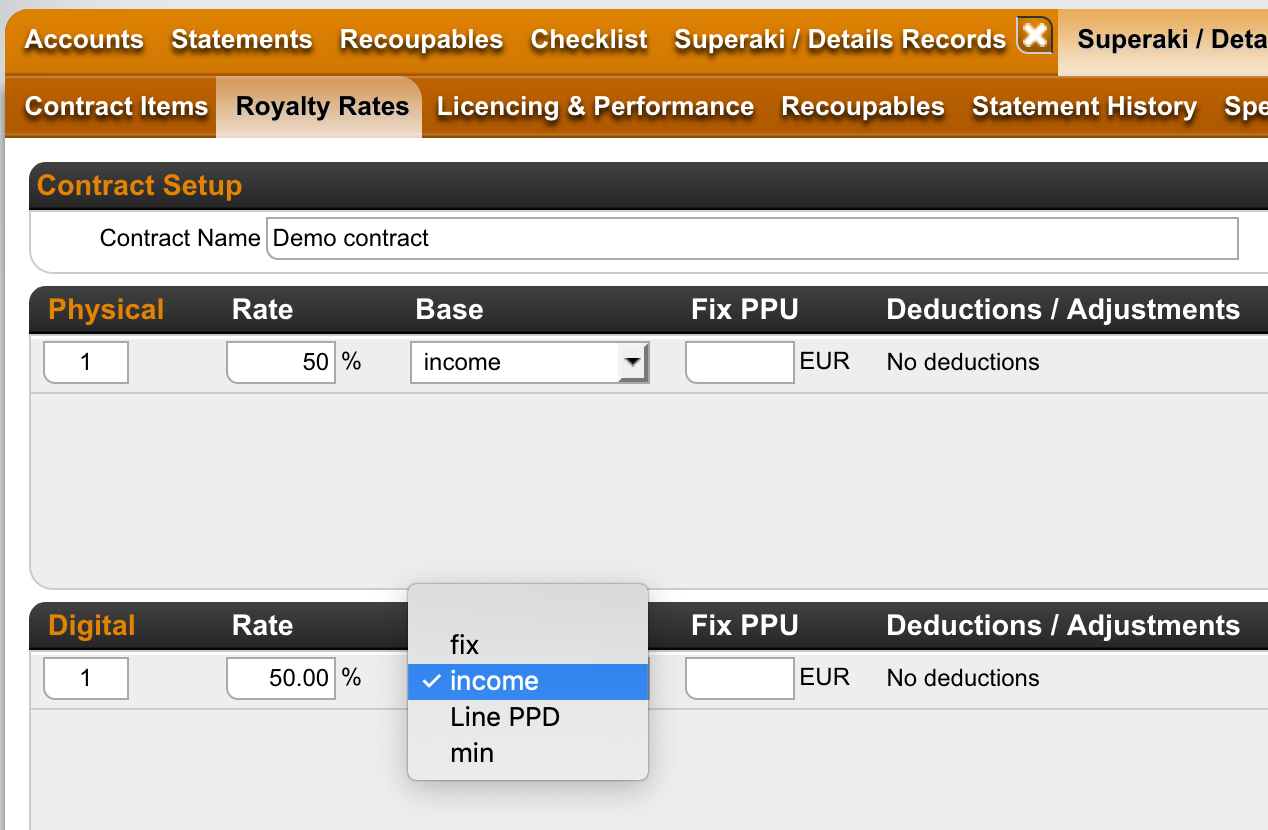Click the Physical Fix PPU input field

pyautogui.click(x=740, y=362)
